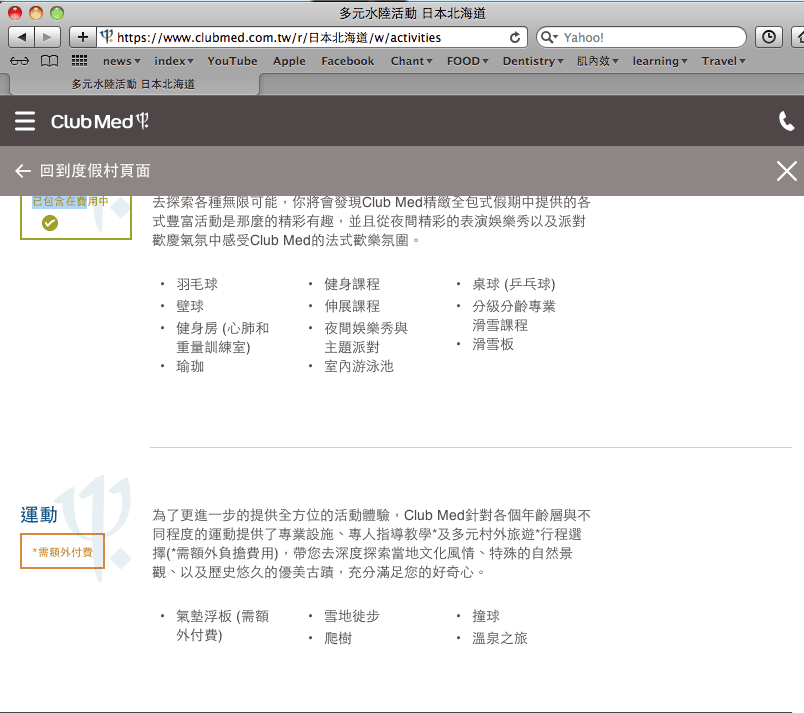Expand the news bookmarks folder
The width and height of the screenshot is (804, 713).
click(121, 61)
